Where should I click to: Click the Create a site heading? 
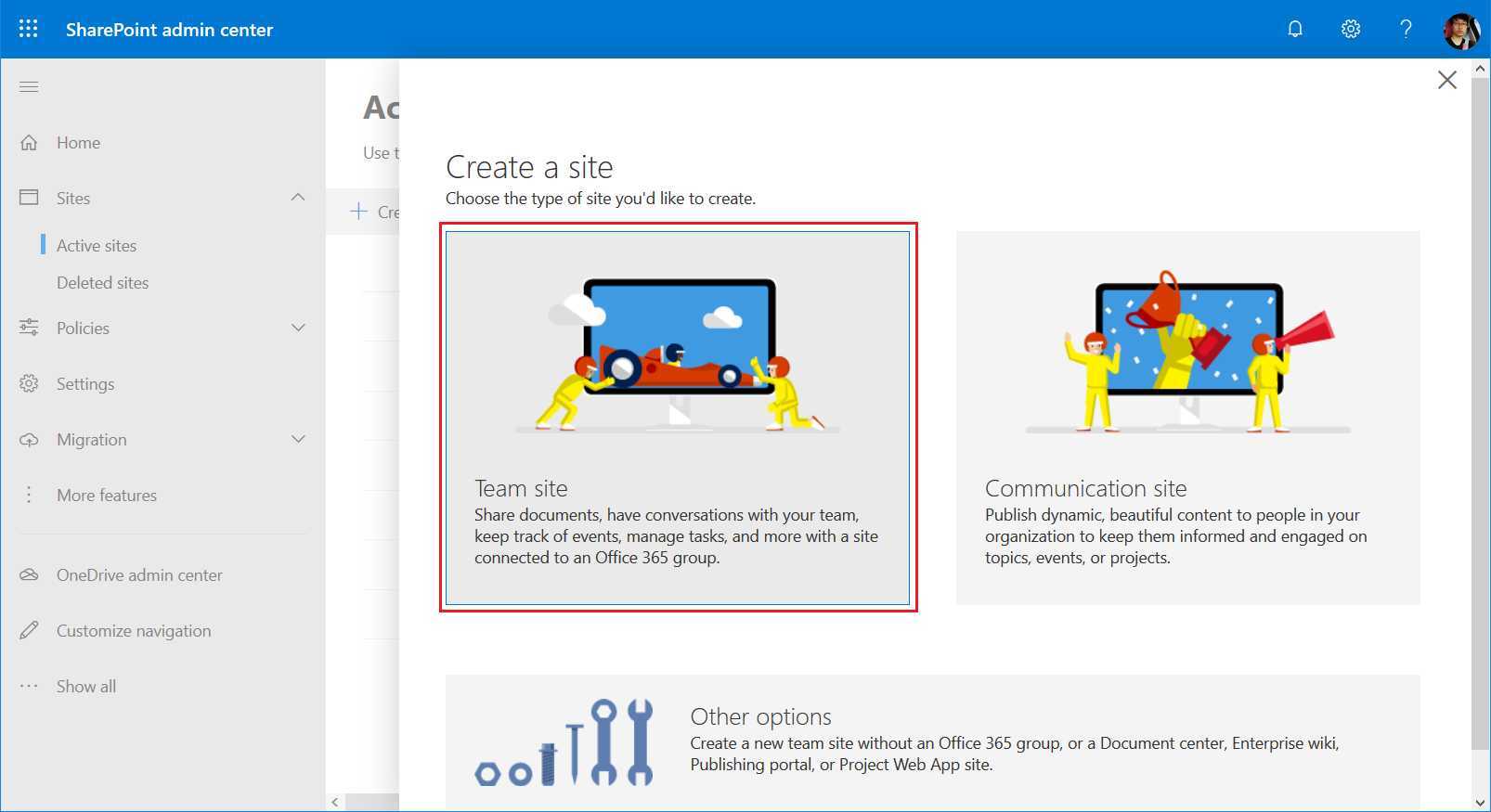coord(529,167)
